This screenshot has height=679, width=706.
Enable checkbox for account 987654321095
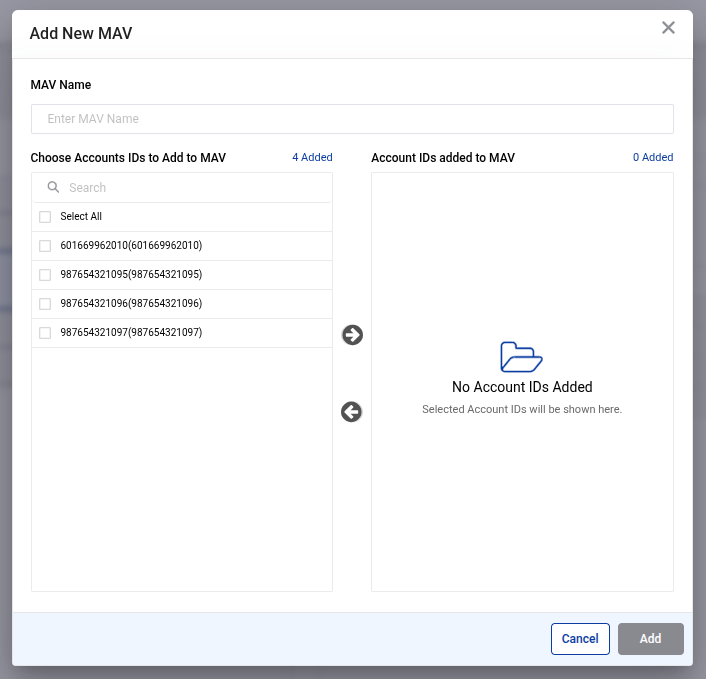(45, 275)
